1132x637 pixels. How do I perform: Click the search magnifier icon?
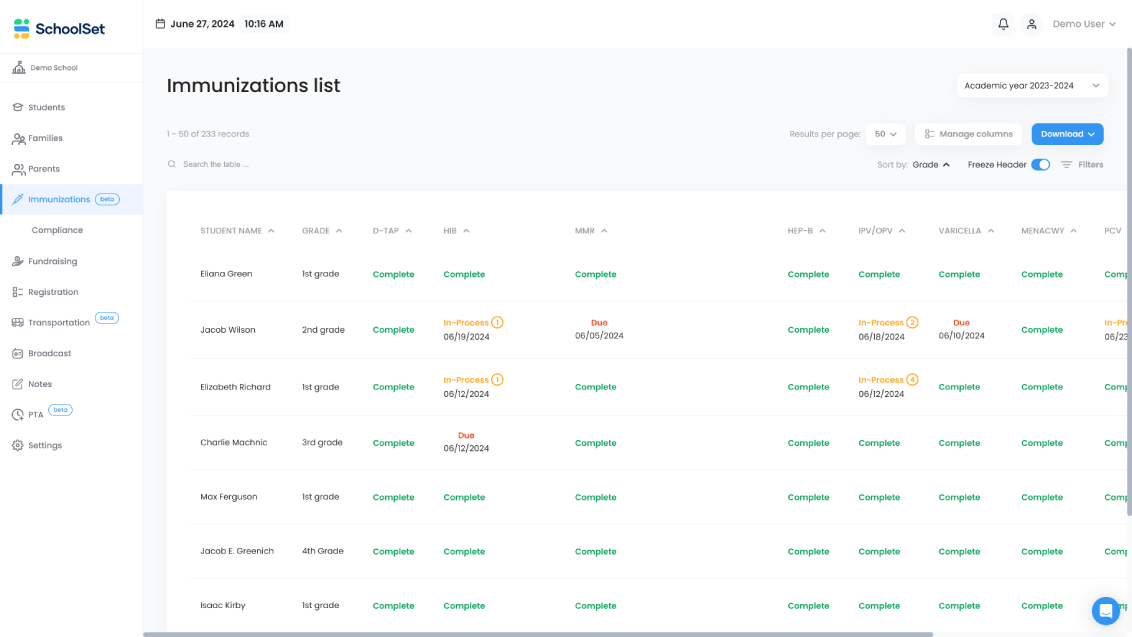pos(172,164)
